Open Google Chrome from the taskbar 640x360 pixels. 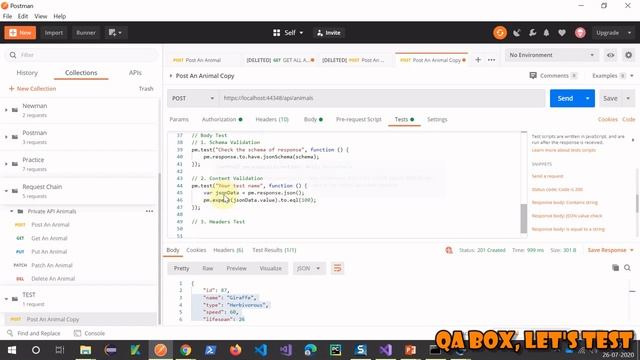186,350
